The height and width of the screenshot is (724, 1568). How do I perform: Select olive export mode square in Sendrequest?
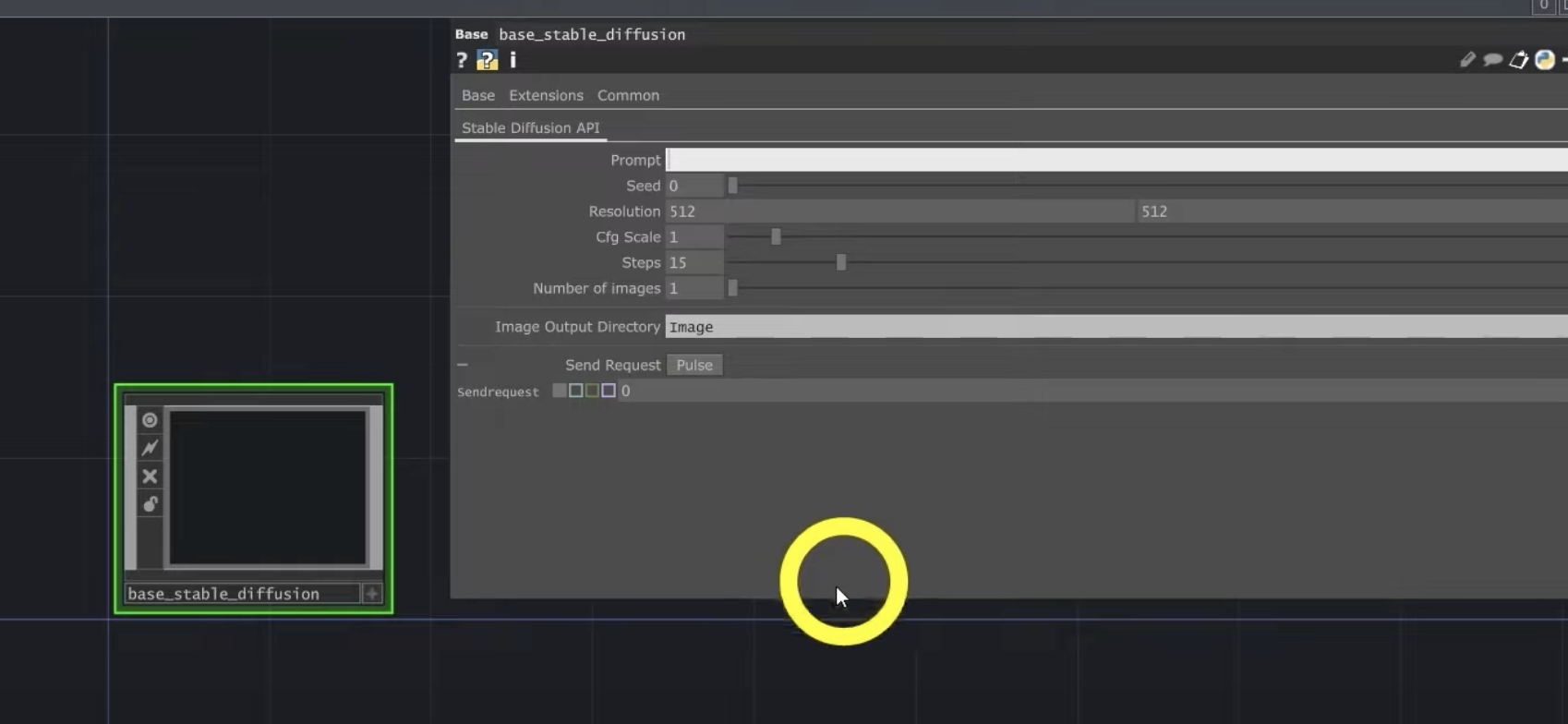[x=592, y=391]
